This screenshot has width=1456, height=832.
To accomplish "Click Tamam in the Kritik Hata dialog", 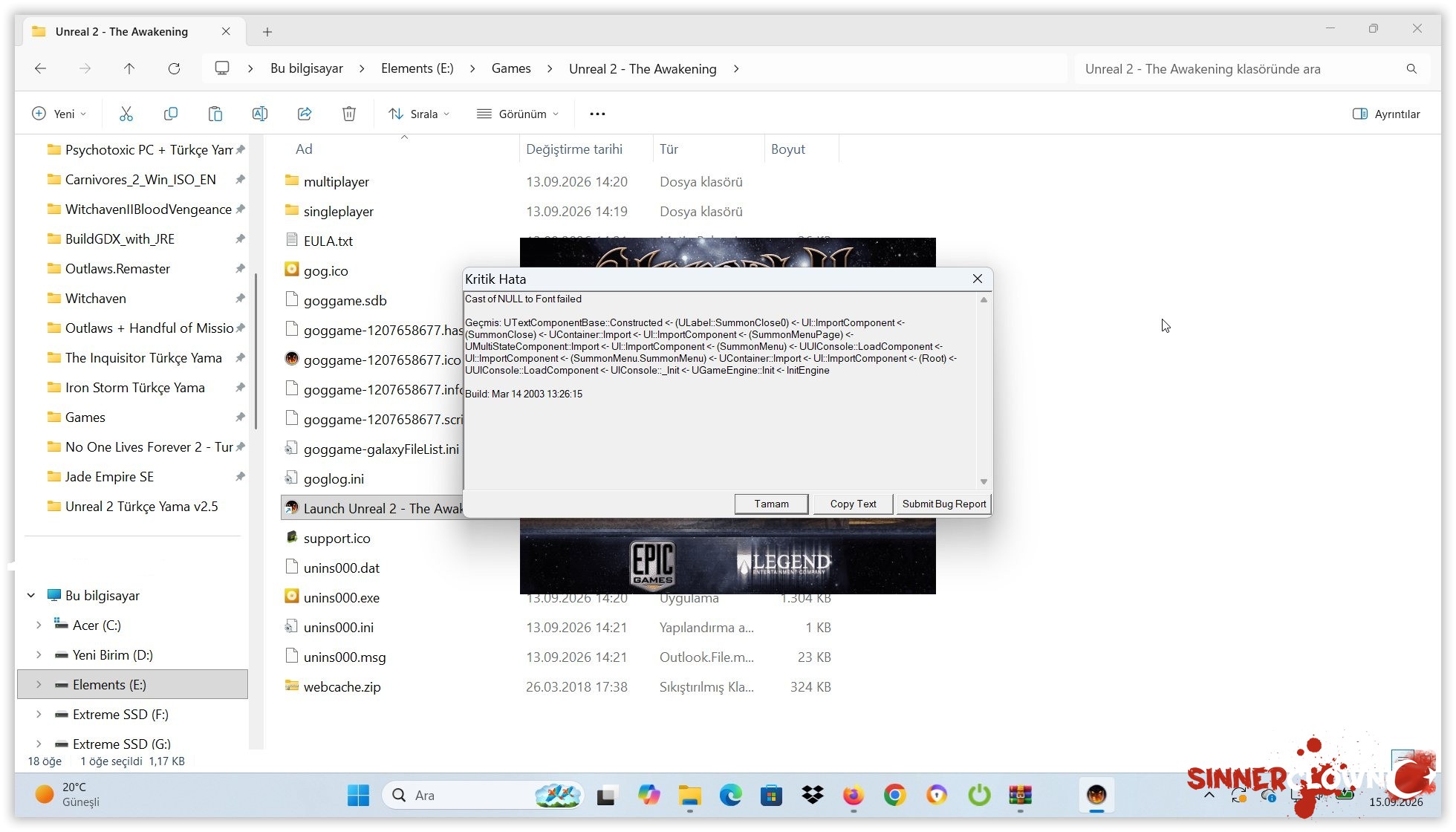I will (x=772, y=504).
